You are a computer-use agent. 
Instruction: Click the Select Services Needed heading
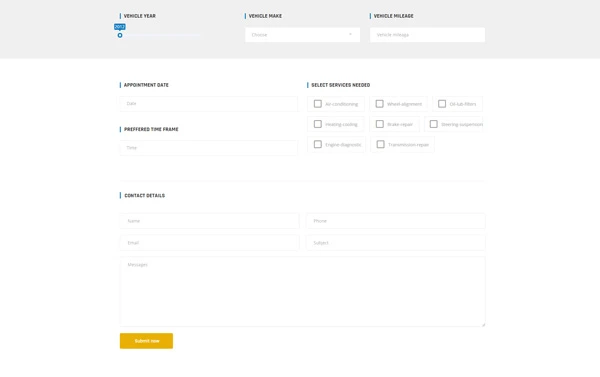[341, 85]
